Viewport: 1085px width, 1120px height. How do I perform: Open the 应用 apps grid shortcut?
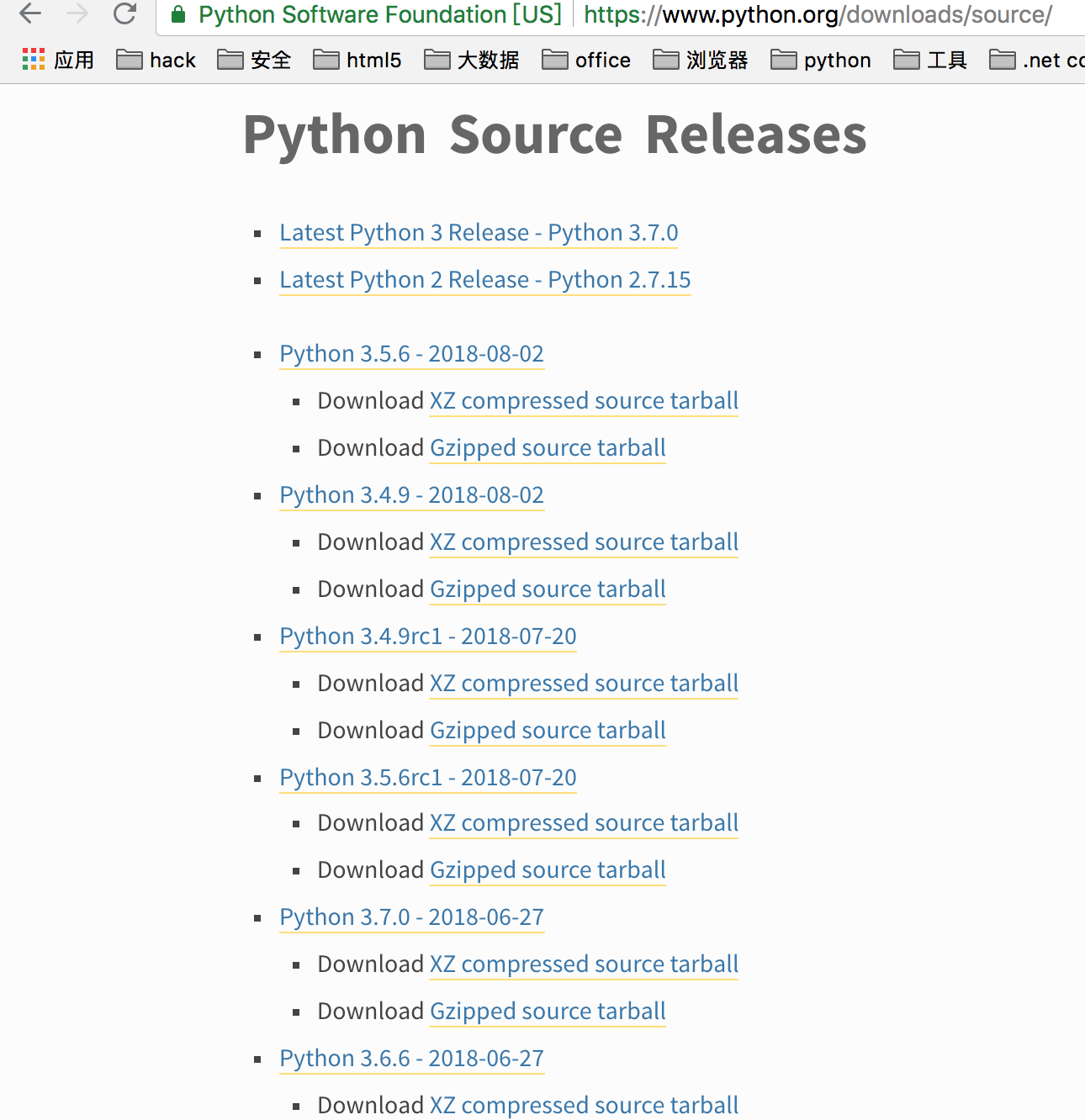(58, 60)
